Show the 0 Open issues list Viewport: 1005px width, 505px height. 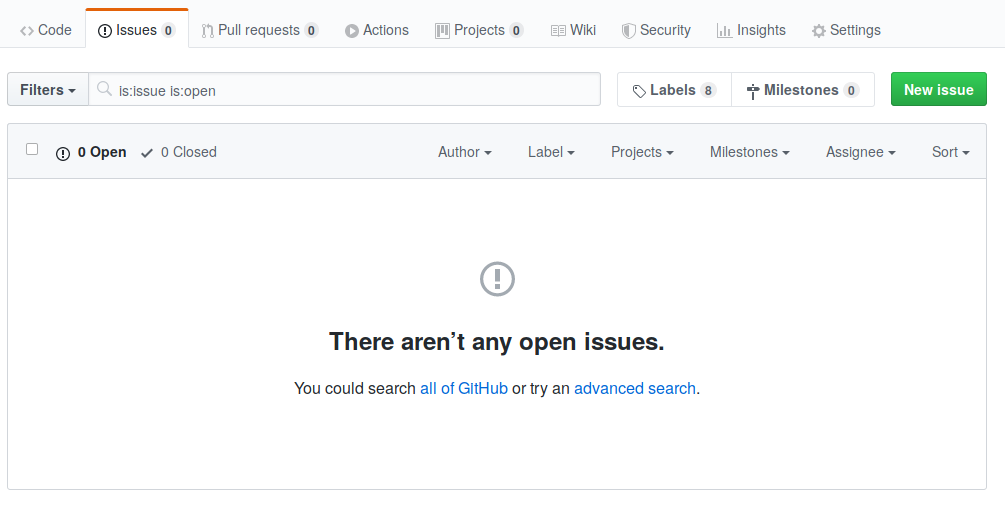92,152
